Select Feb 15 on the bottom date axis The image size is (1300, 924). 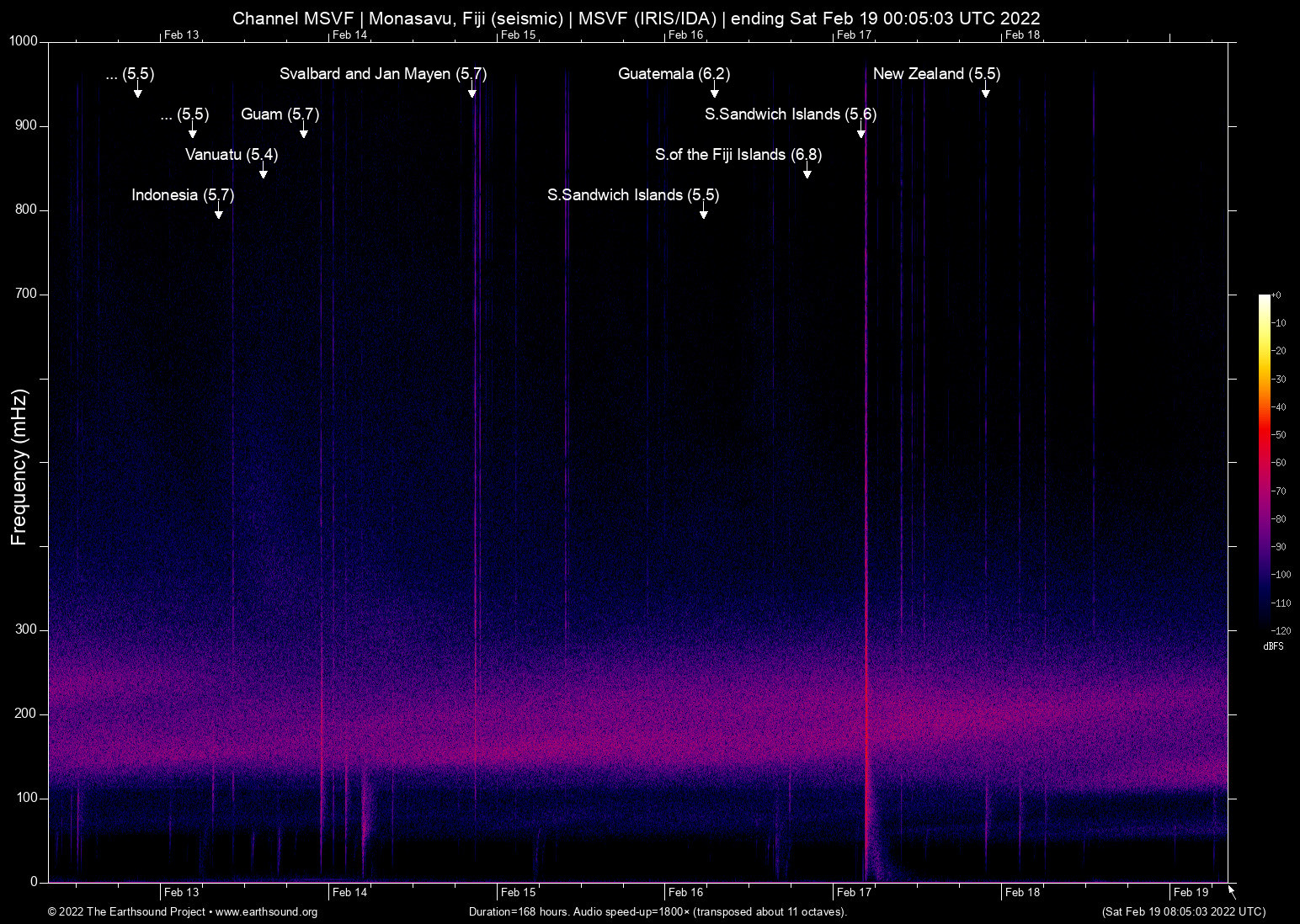click(519, 892)
